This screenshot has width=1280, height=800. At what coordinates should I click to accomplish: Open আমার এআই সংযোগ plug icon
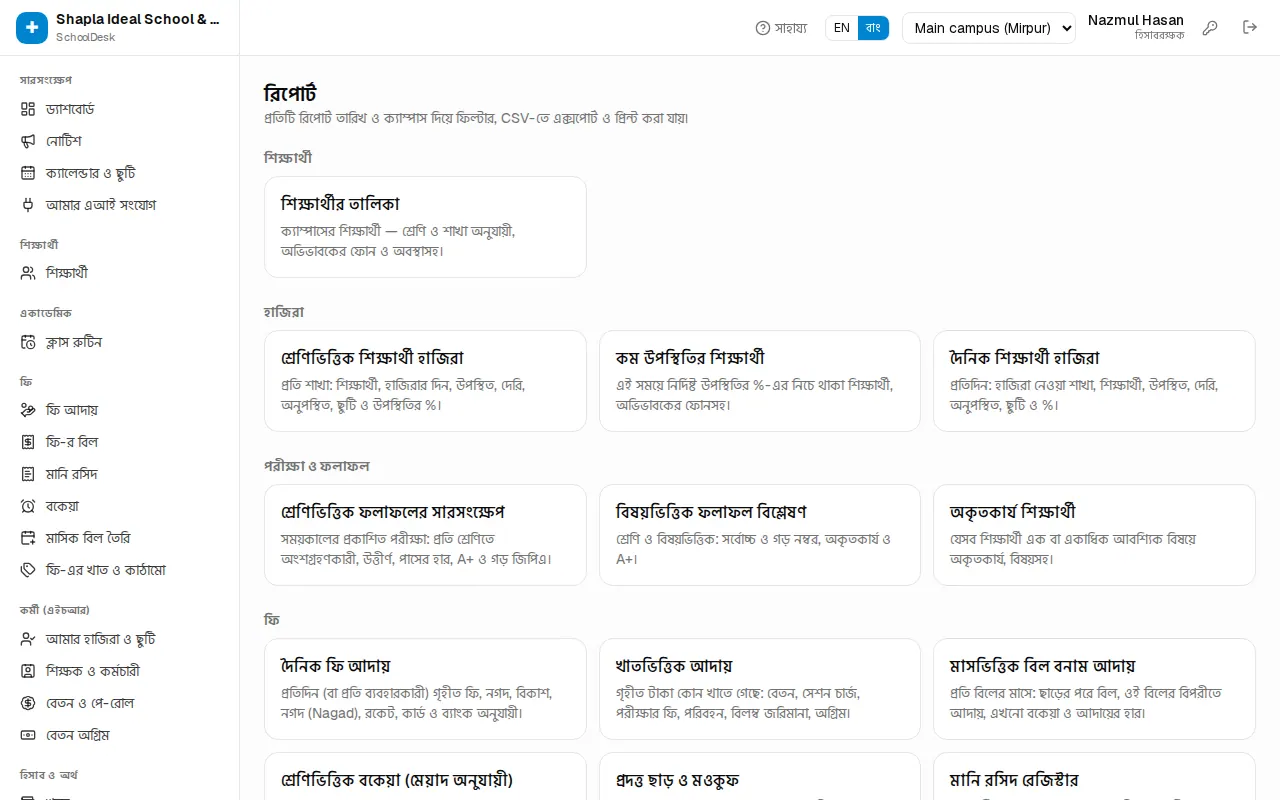(28, 205)
